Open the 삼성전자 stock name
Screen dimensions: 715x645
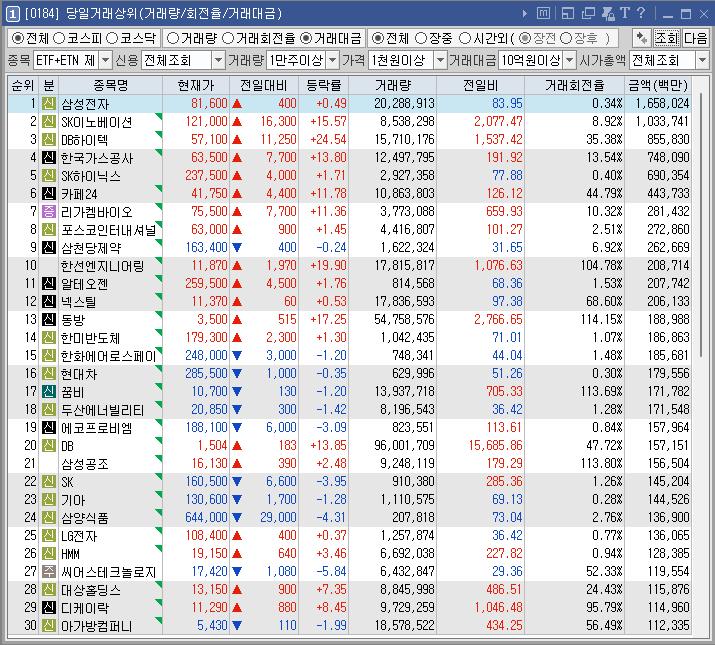85,104
